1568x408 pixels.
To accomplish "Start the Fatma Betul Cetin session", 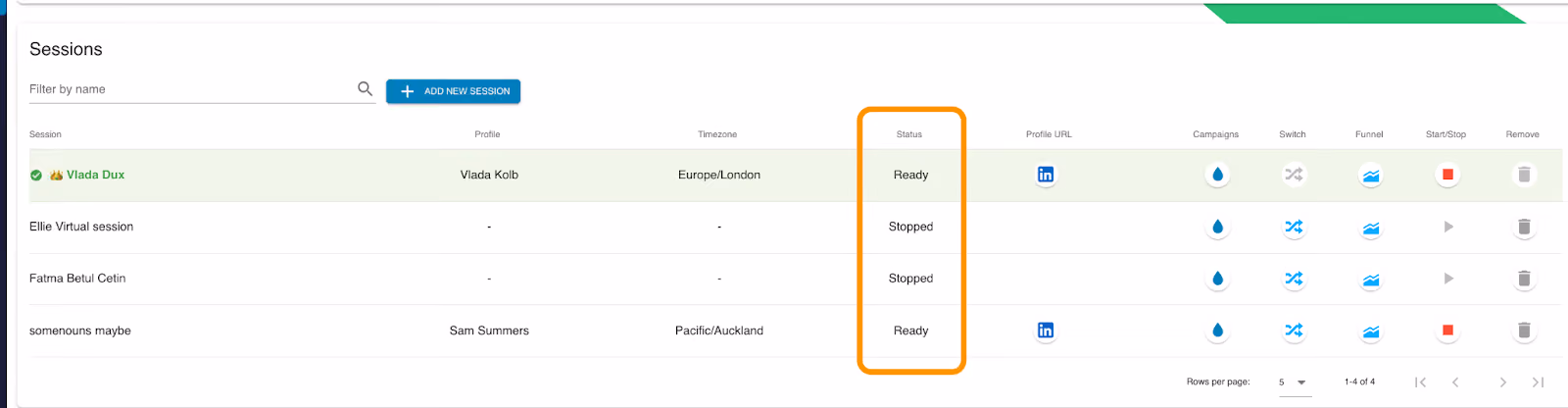I will point(1448,279).
